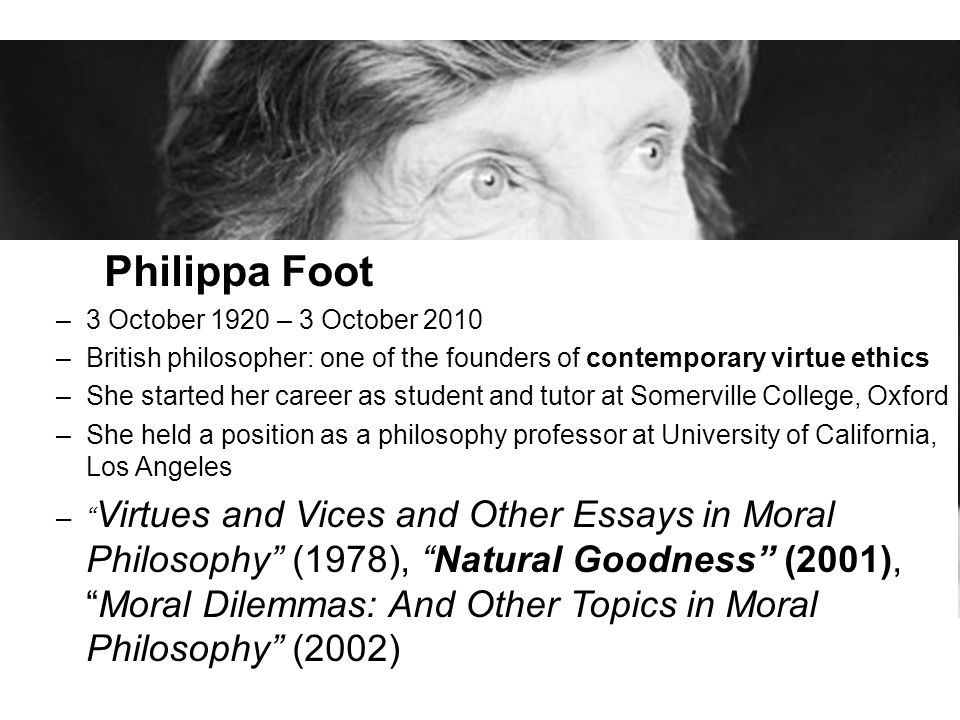Viewport: 960px width, 720px height.
Task: Click the bold year (2001)
Action: (838, 560)
